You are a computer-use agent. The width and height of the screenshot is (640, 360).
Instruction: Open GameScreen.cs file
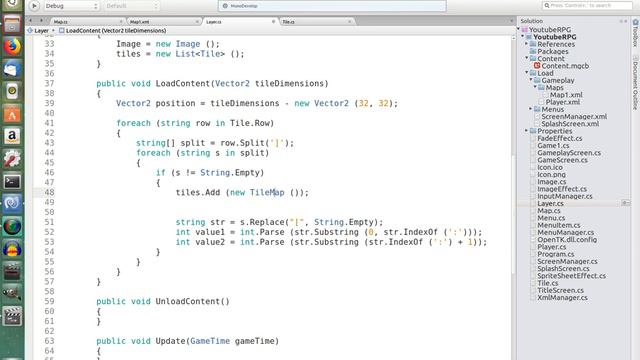tap(562, 160)
